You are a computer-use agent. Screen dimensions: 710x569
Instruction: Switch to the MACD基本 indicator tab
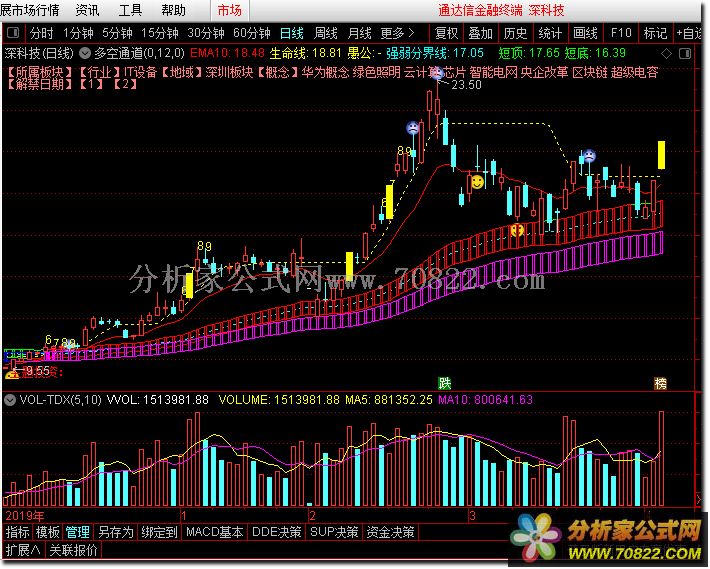(214, 532)
